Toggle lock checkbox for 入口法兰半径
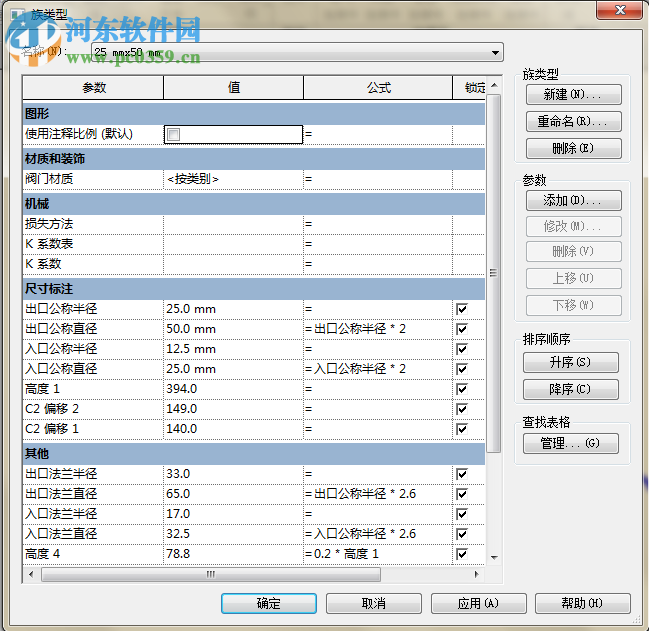Screen dimensions: 649x631 (462, 513)
